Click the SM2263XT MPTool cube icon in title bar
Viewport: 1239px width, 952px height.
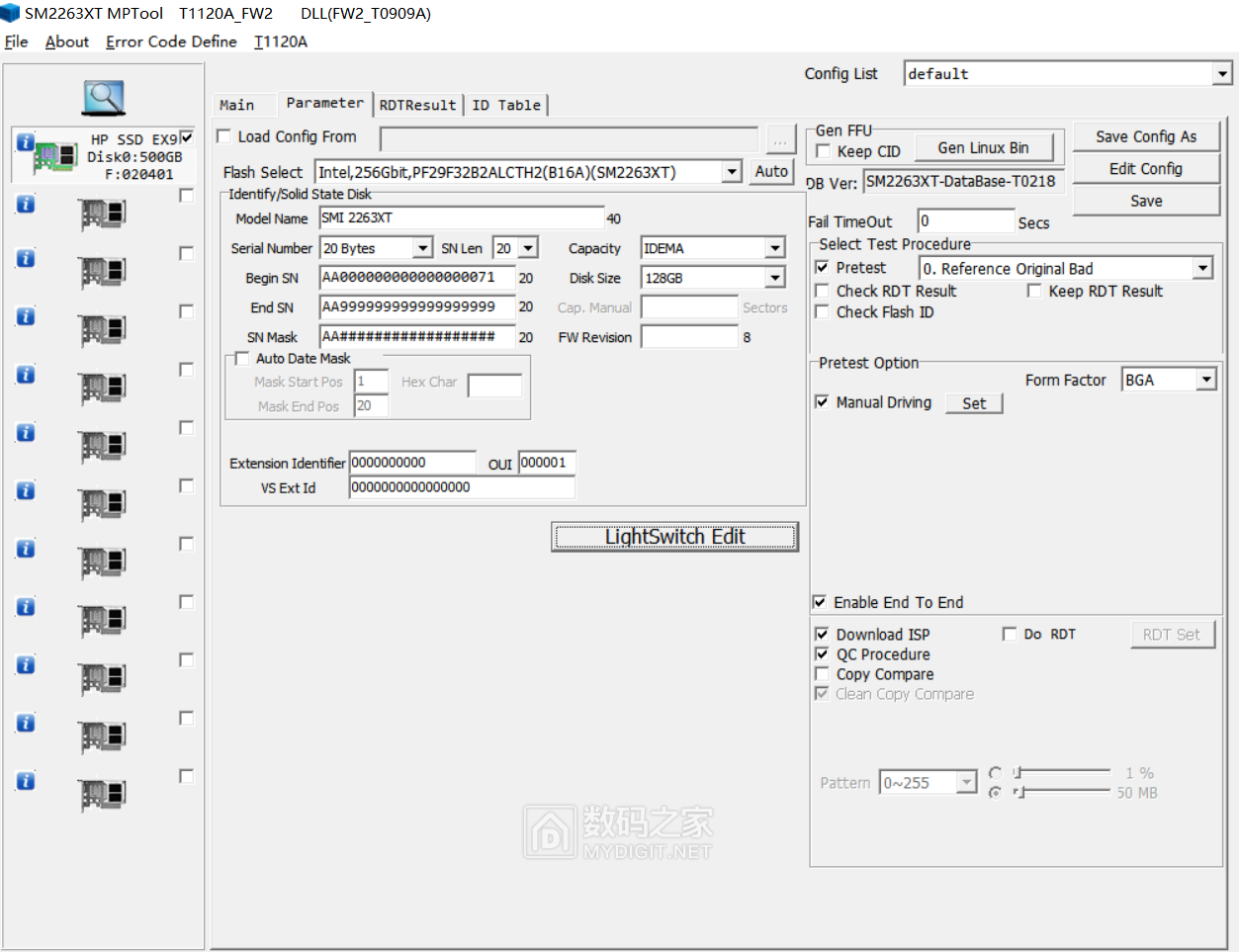tap(10, 13)
